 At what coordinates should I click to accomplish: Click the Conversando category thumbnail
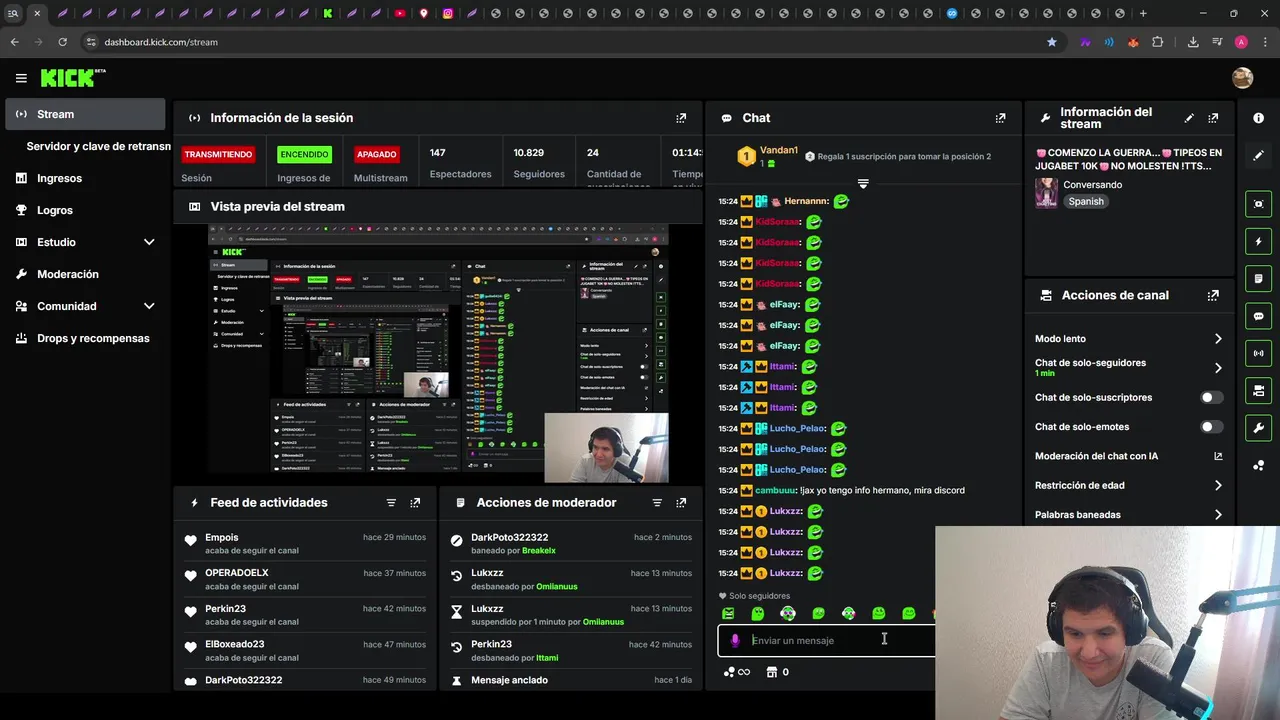click(1046, 193)
